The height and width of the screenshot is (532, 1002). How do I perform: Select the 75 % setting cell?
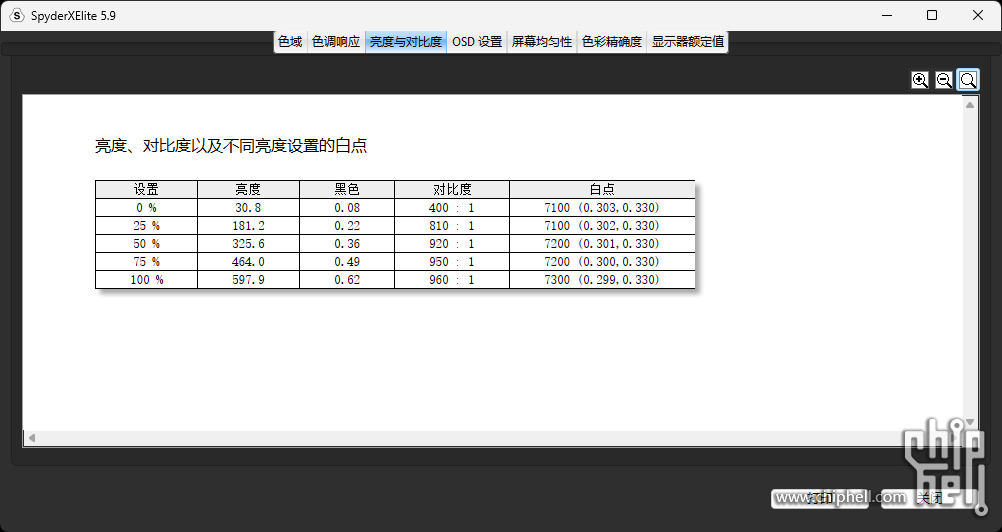click(146, 261)
